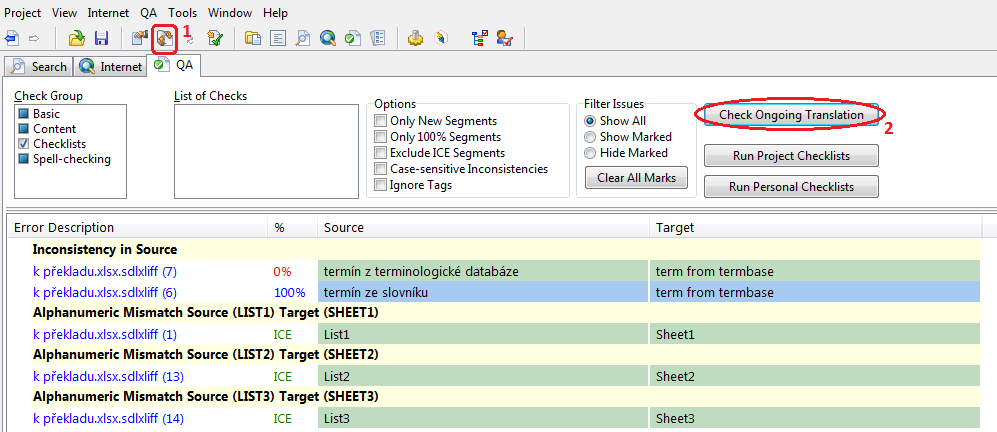Screen dimensions: 997x432
Task: Click the Clear All Marks button
Action: pos(636,178)
